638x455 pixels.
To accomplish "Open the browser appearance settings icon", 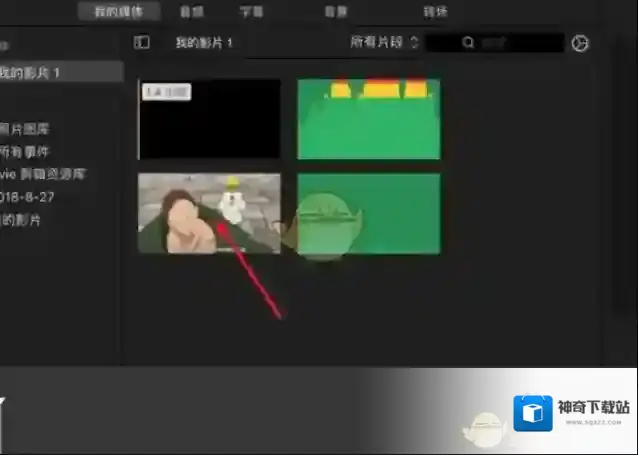I will (x=580, y=44).
